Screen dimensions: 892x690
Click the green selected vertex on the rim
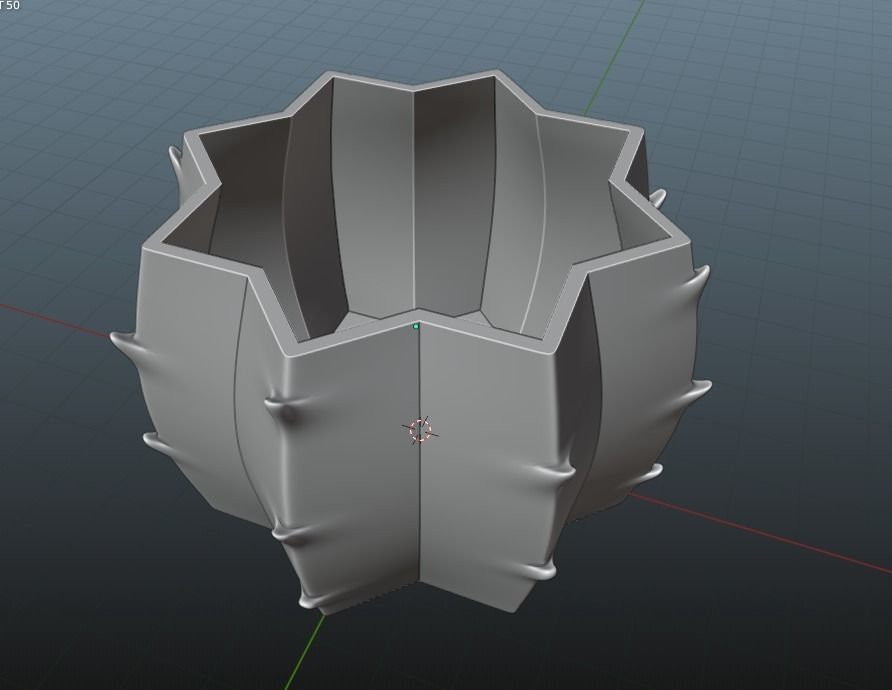click(416, 327)
